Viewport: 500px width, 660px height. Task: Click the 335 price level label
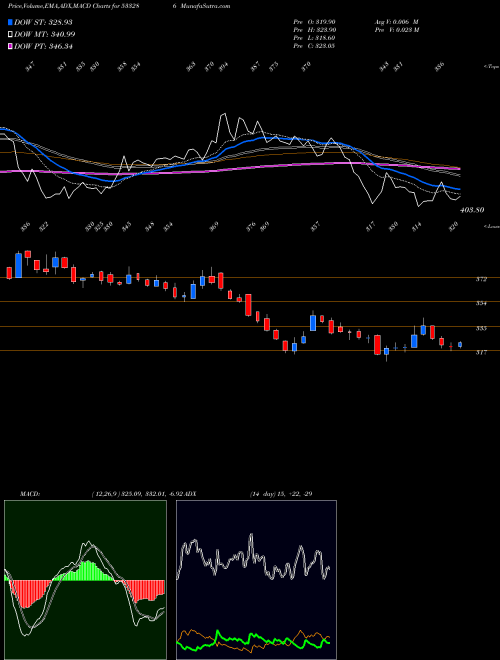click(481, 328)
